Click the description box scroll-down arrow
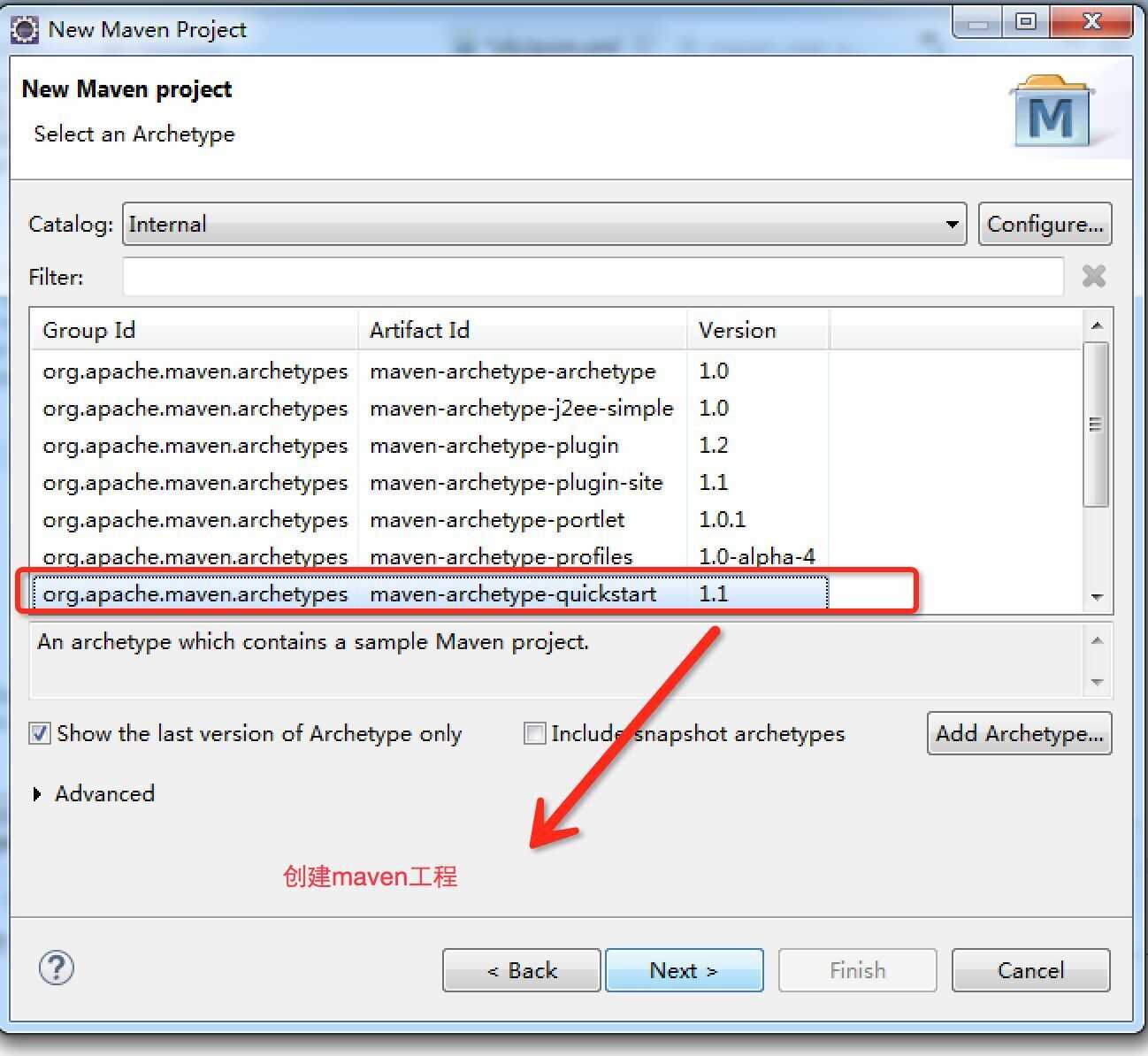 1097,682
